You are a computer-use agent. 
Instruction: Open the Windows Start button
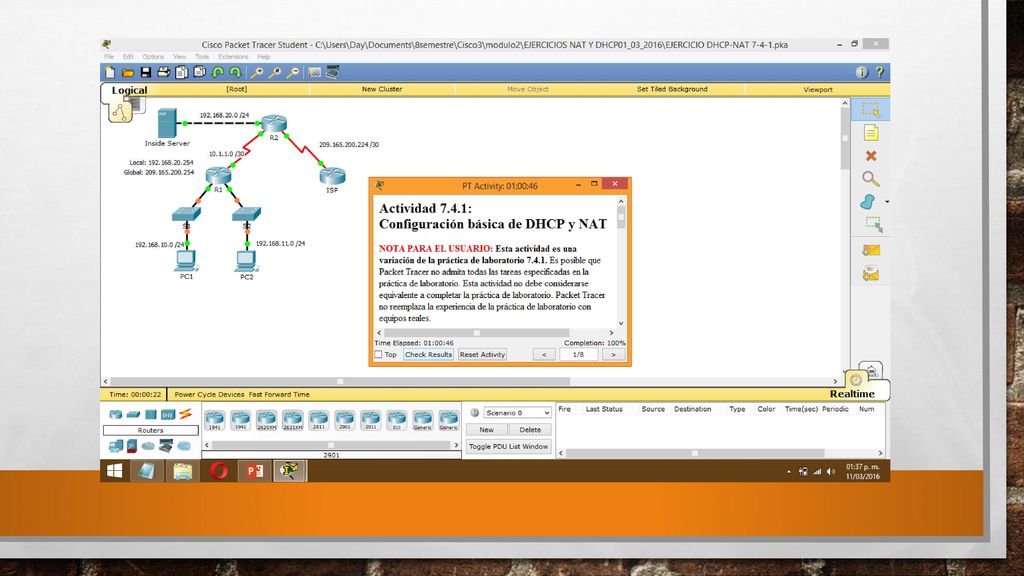(x=115, y=471)
